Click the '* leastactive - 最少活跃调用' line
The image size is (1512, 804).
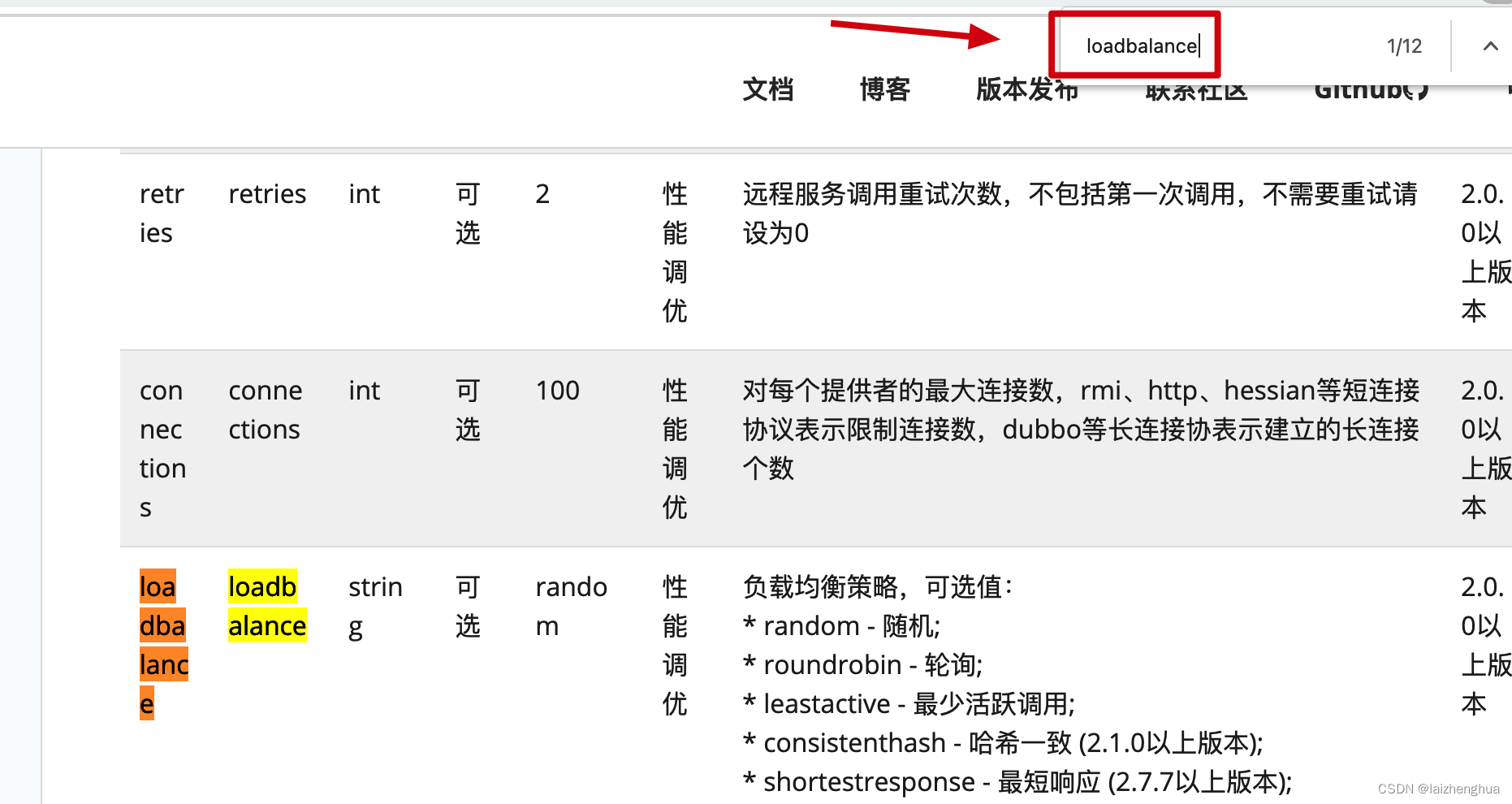tap(909, 704)
